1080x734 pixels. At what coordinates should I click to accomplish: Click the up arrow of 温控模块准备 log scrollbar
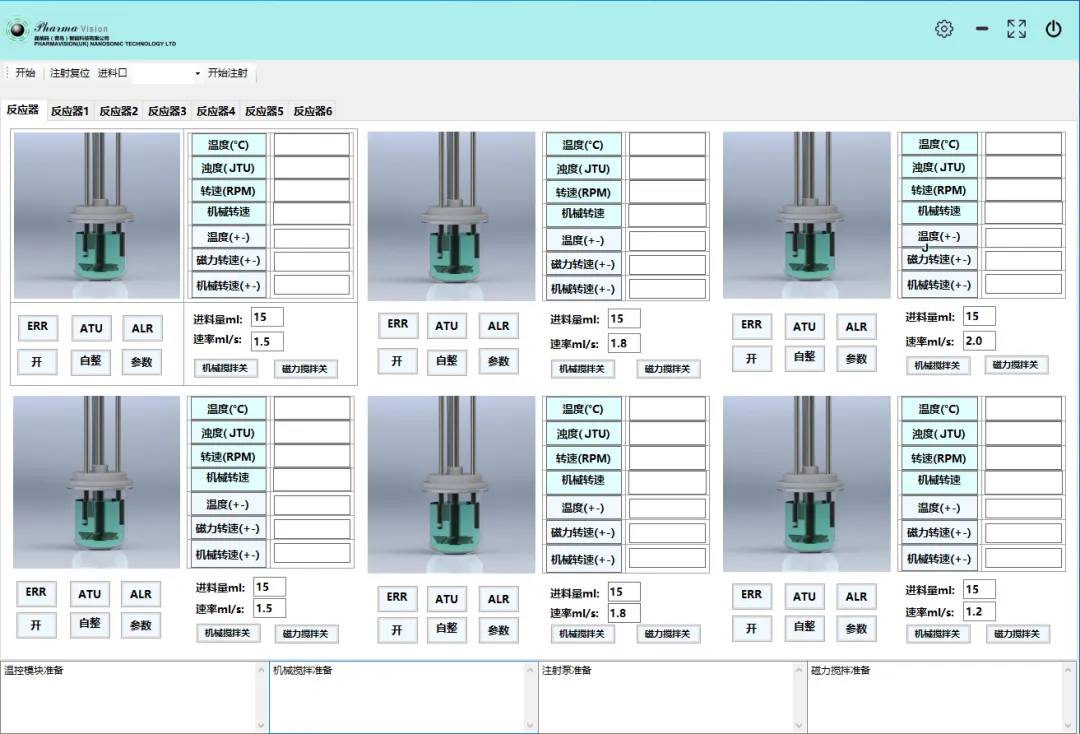click(x=261, y=669)
